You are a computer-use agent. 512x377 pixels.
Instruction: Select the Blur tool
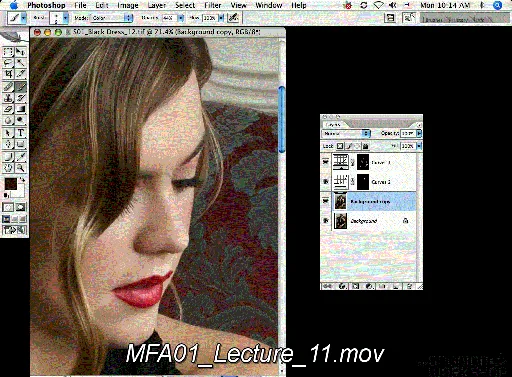click(8, 120)
